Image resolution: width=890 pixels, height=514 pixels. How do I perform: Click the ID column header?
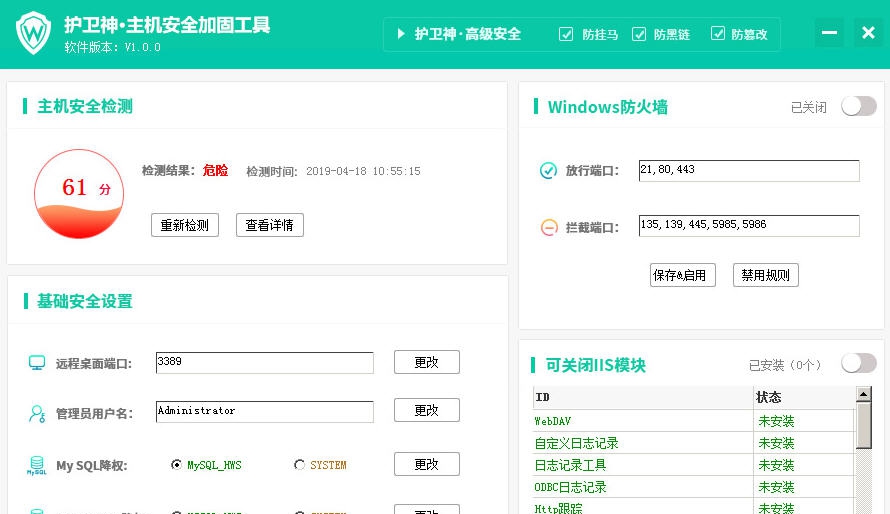pos(643,398)
